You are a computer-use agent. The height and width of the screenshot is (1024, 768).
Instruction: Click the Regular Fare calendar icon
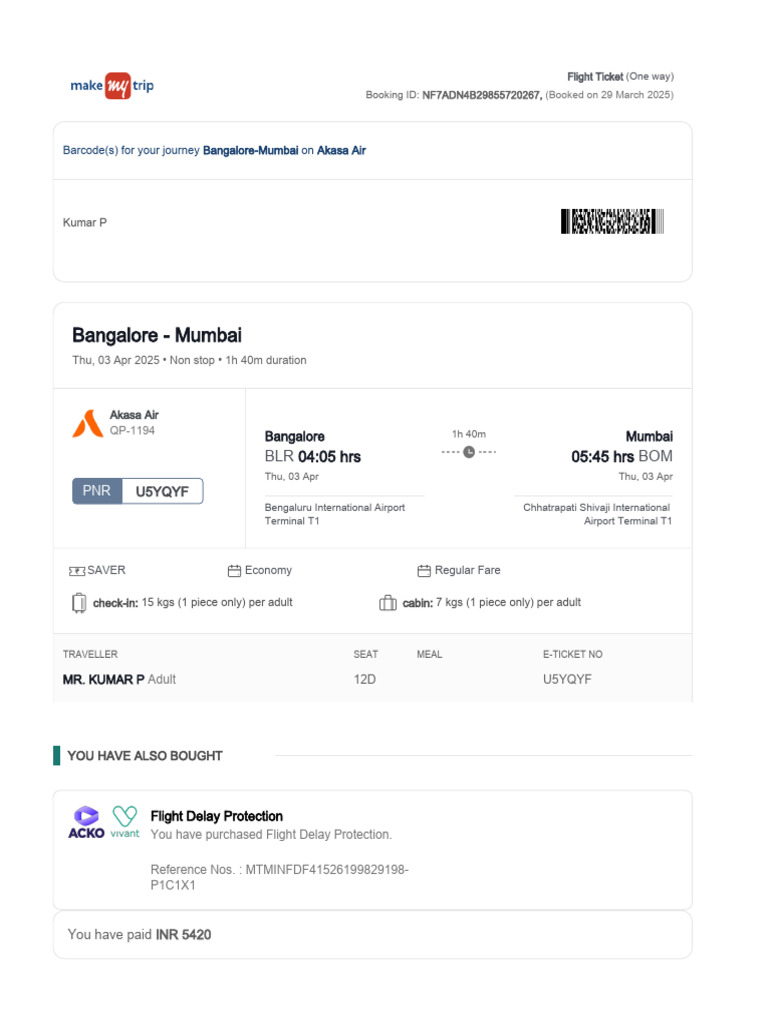424,571
